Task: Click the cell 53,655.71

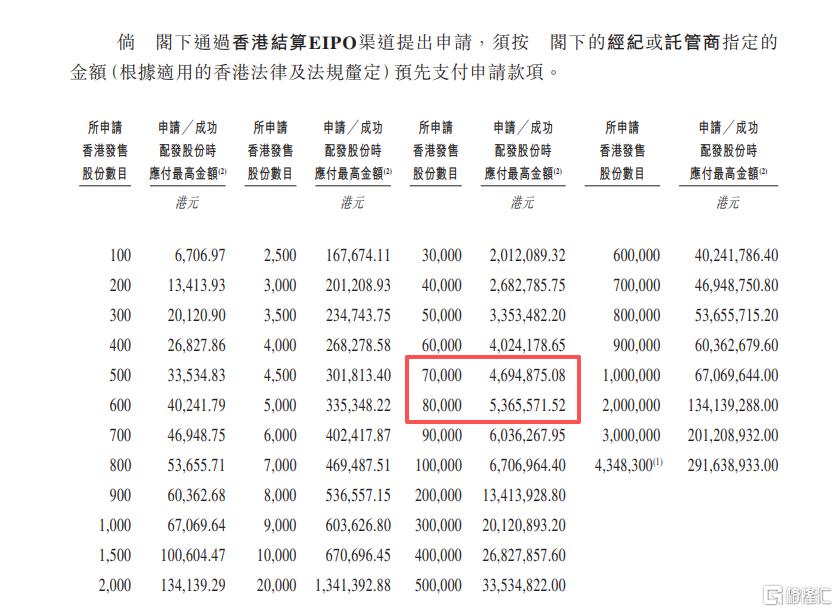Action: pos(196,465)
